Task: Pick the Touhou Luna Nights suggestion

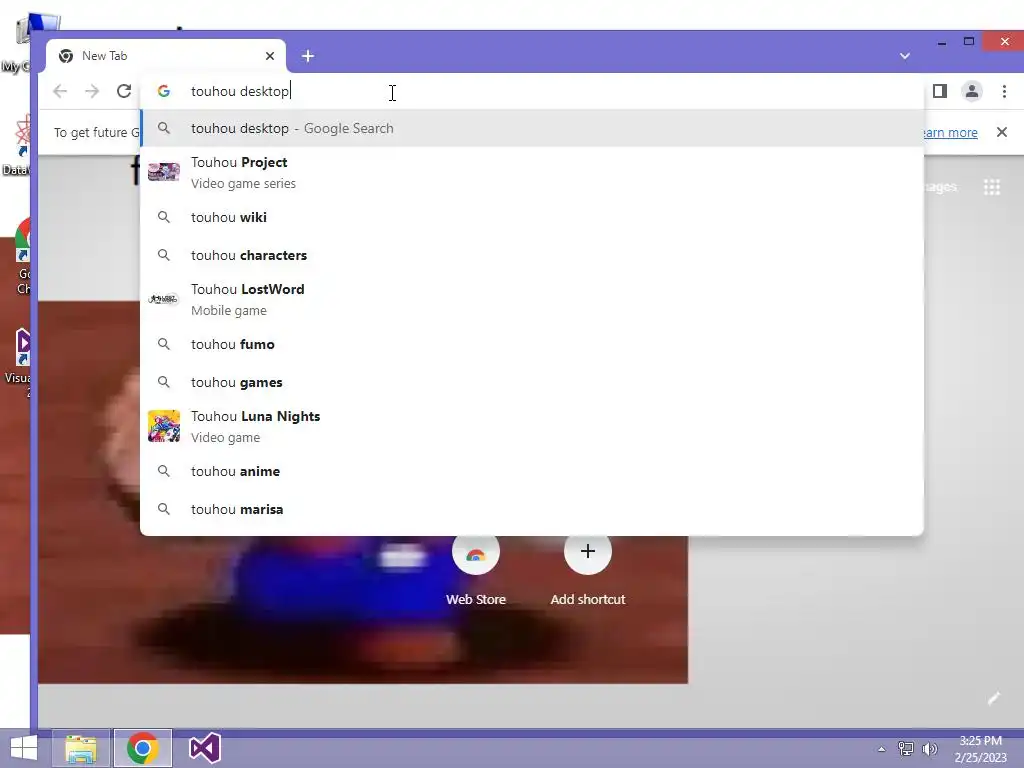Action: click(x=532, y=426)
